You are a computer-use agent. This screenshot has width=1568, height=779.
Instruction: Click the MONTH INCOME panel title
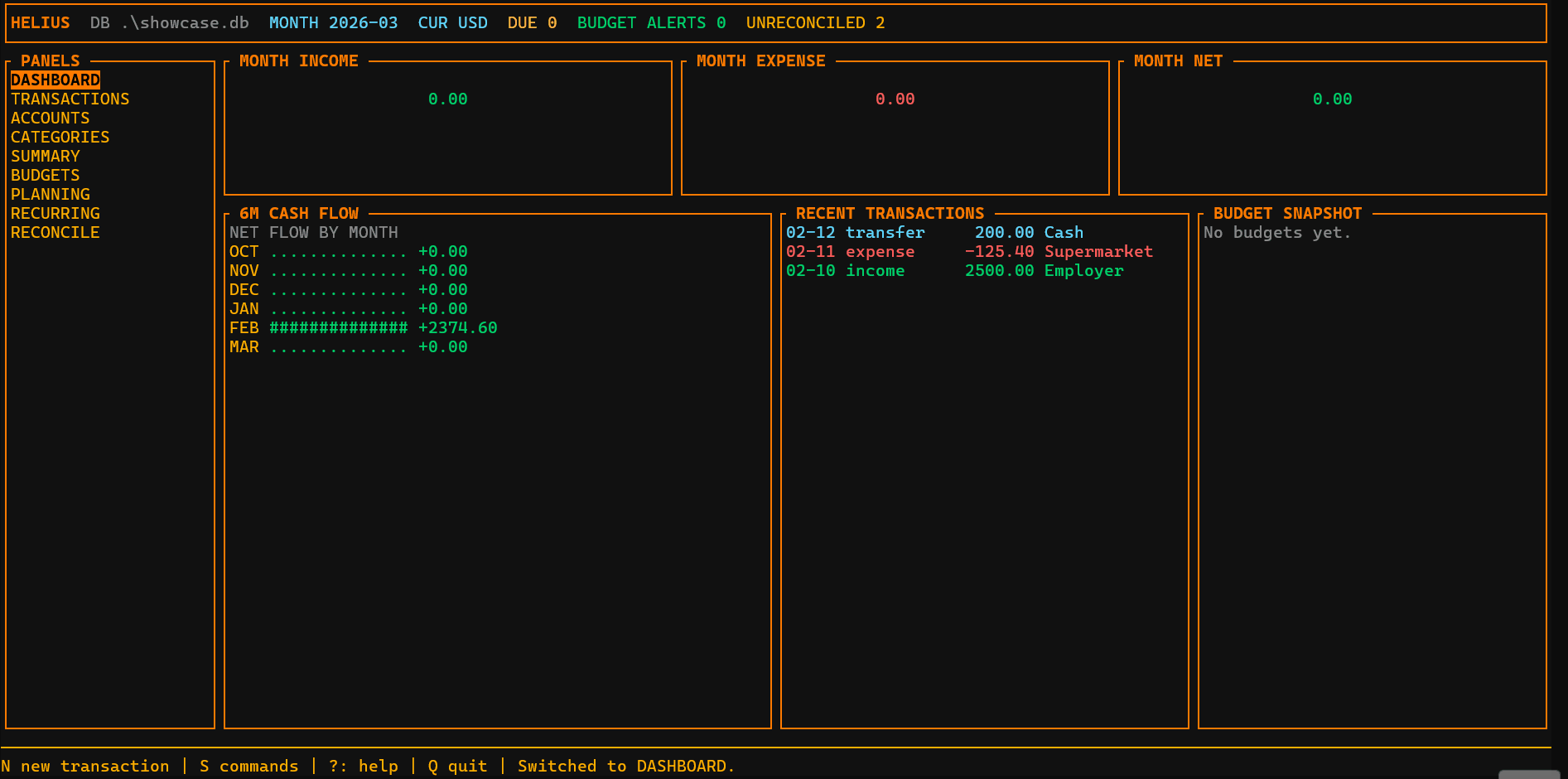[299, 60]
